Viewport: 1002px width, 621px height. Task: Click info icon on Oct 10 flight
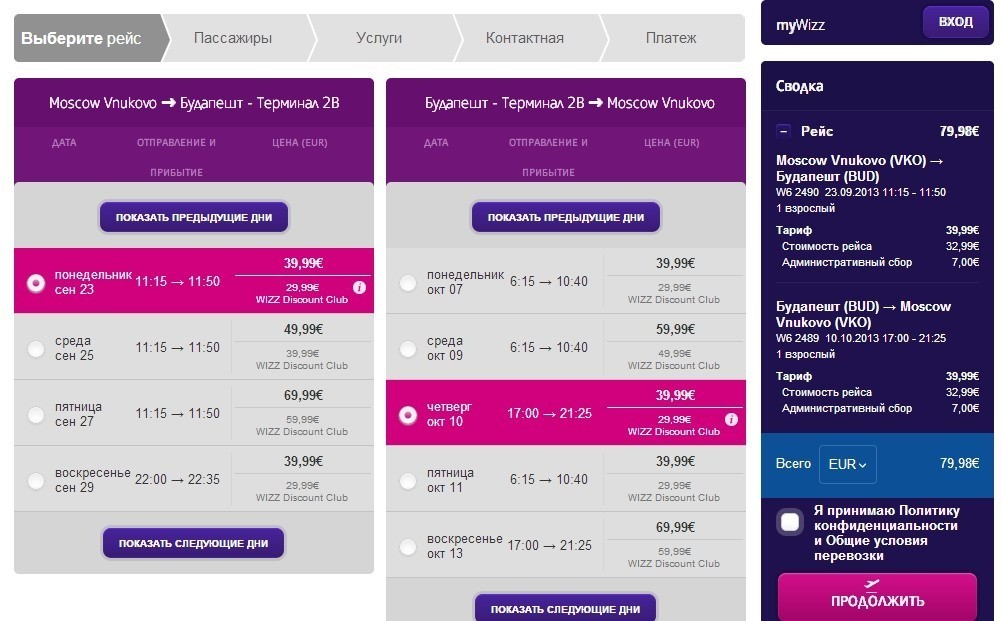click(x=731, y=420)
